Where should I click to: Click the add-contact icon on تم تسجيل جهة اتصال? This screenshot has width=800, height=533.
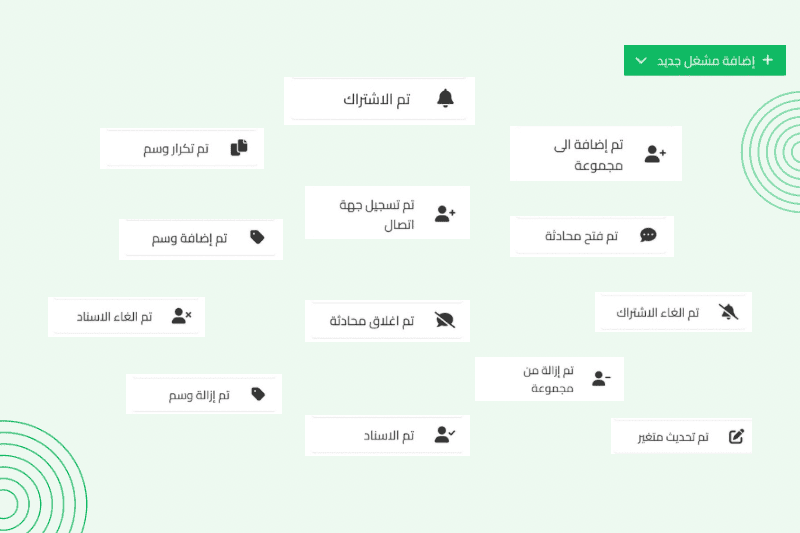[x=445, y=213]
